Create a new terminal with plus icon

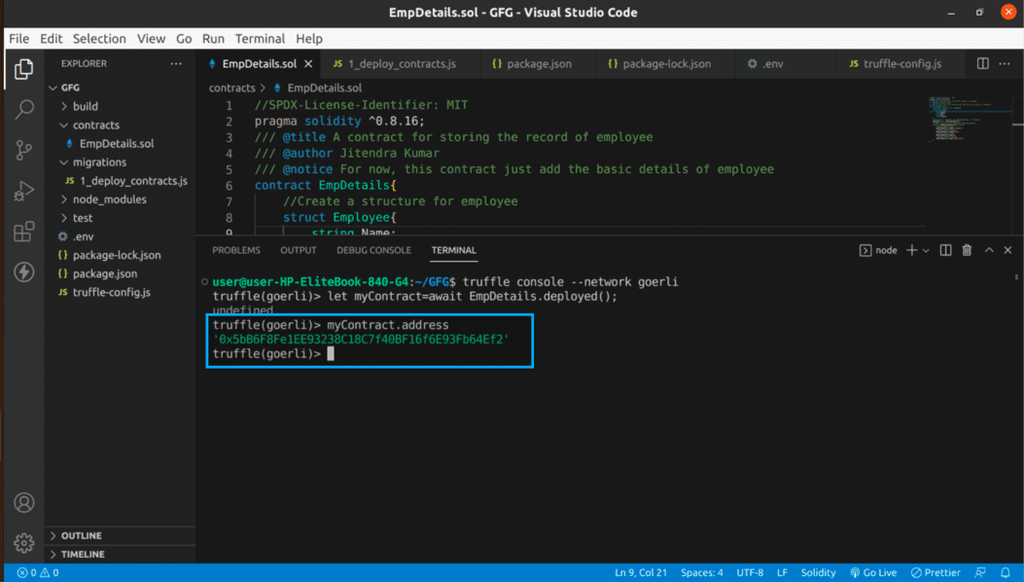[912, 250]
